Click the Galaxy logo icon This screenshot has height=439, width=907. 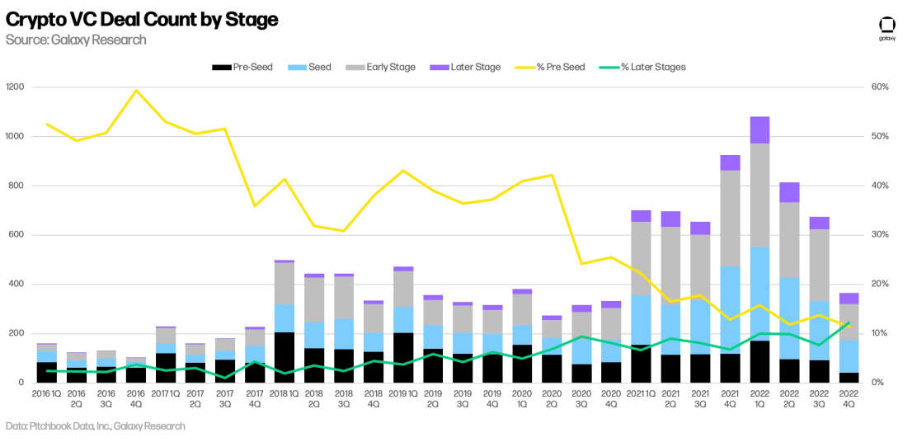(x=885, y=27)
